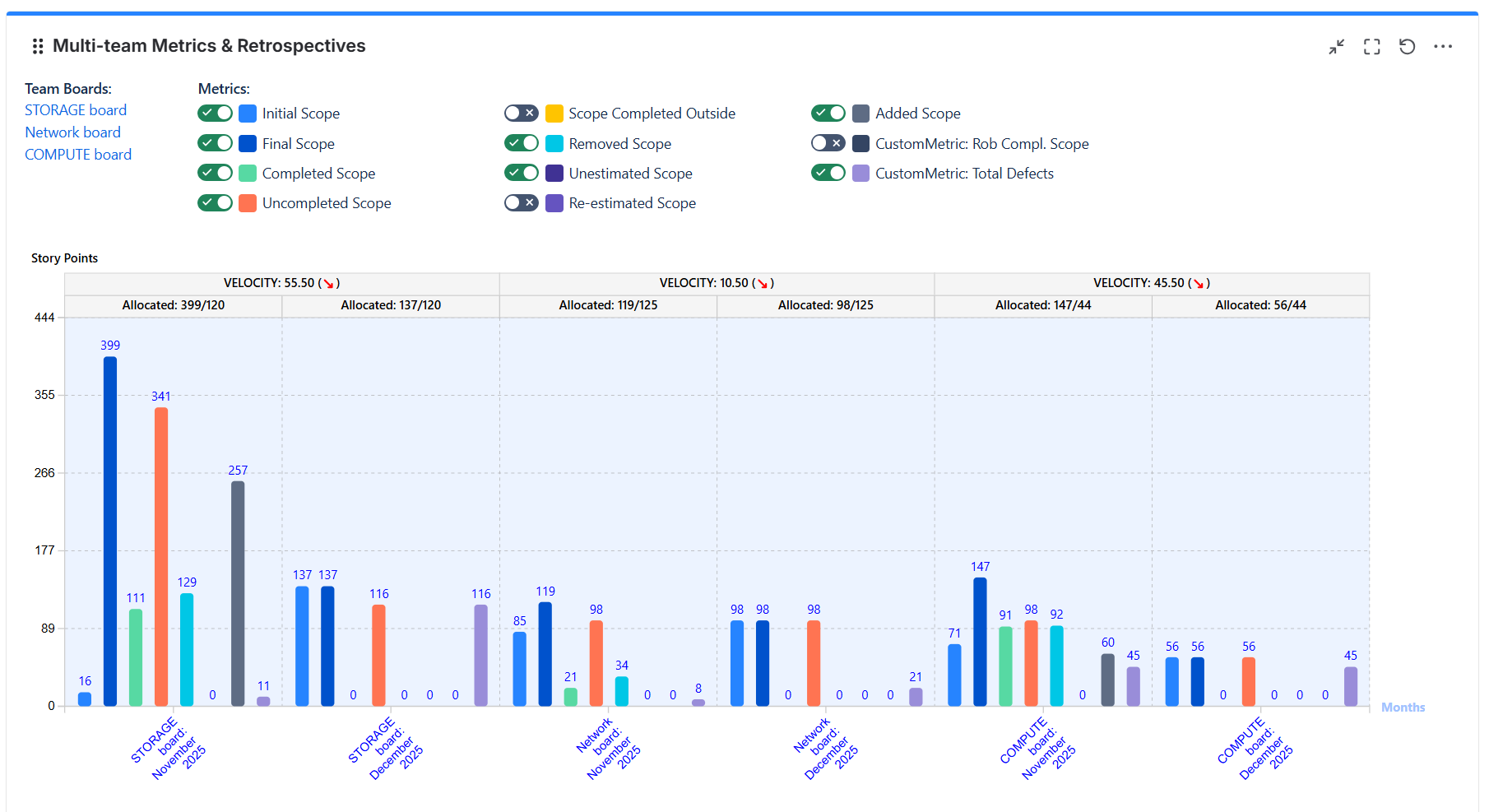Disable the Initial Scope metric toggle
Viewport: 1489px width, 812px height.
coord(216,114)
